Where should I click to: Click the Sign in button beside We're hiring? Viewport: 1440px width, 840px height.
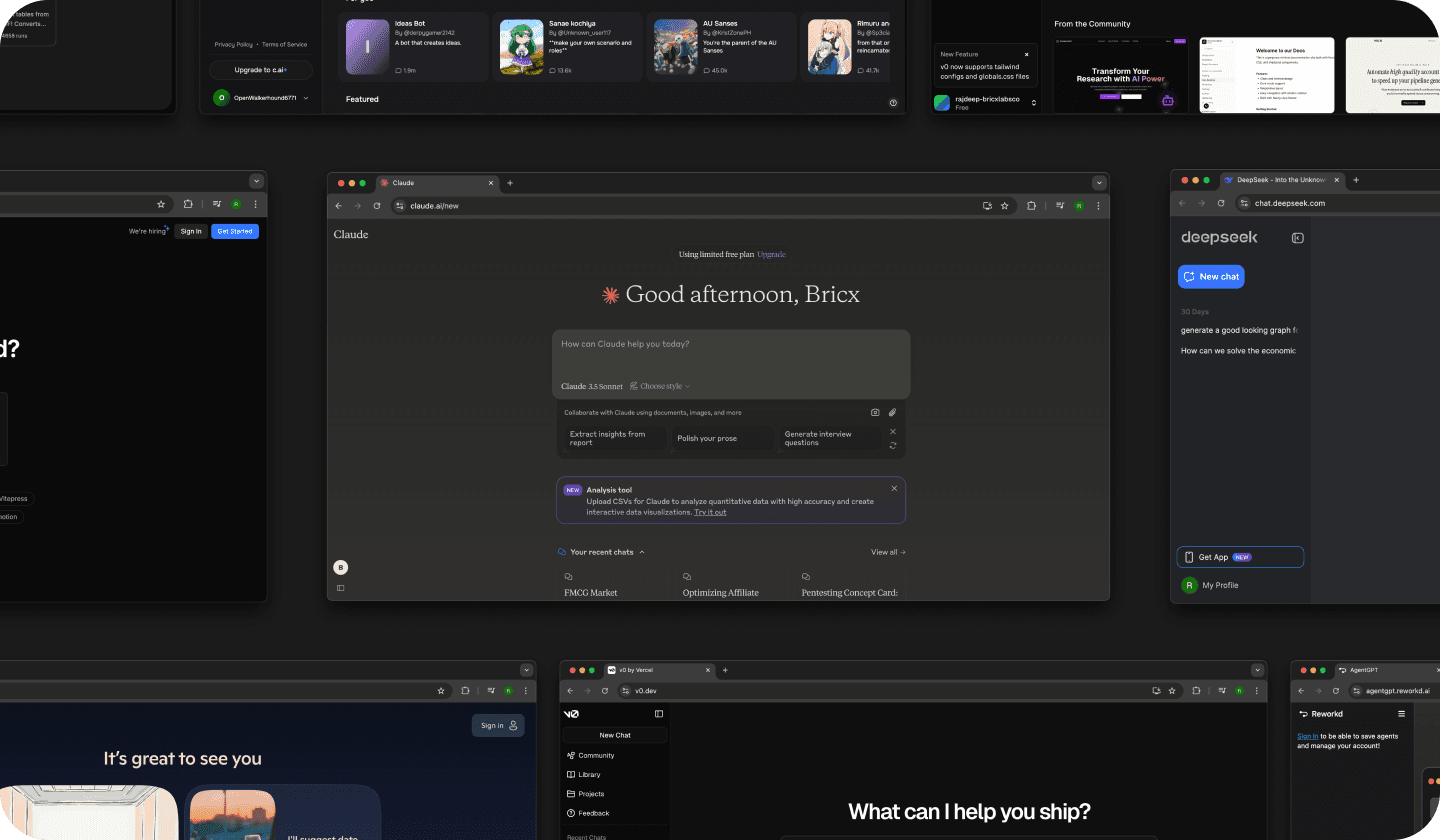191,231
